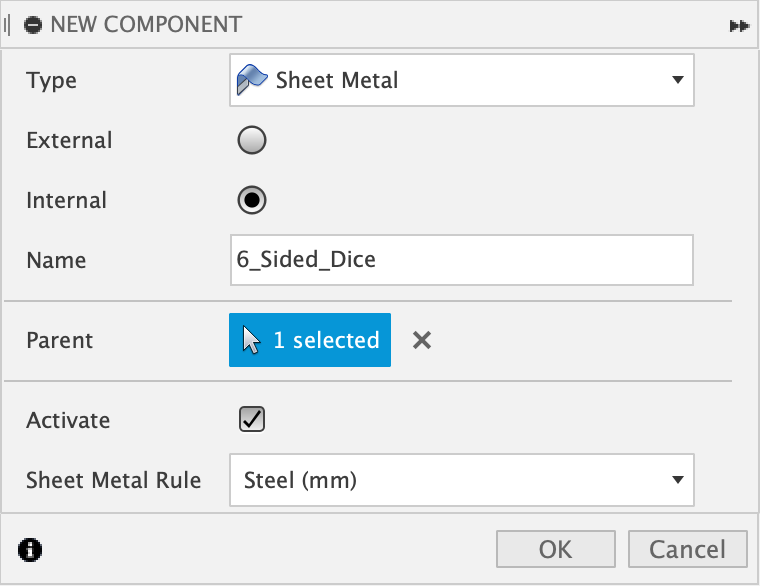Click the cursor arrow icon in the Parent selector
760x586 pixels.
(x=251, y=340)
